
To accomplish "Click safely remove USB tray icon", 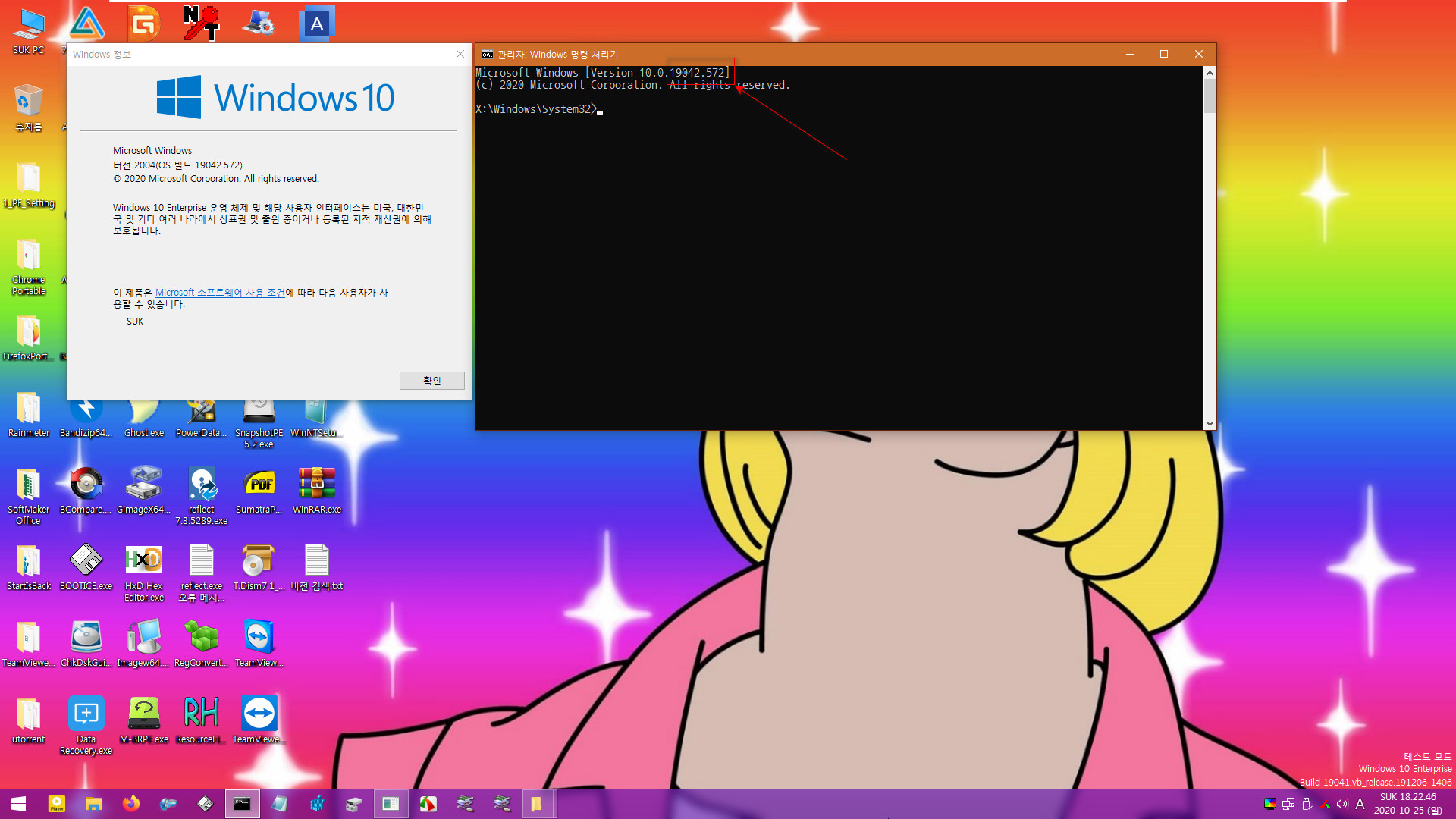I will click(x=1307, y=804).
